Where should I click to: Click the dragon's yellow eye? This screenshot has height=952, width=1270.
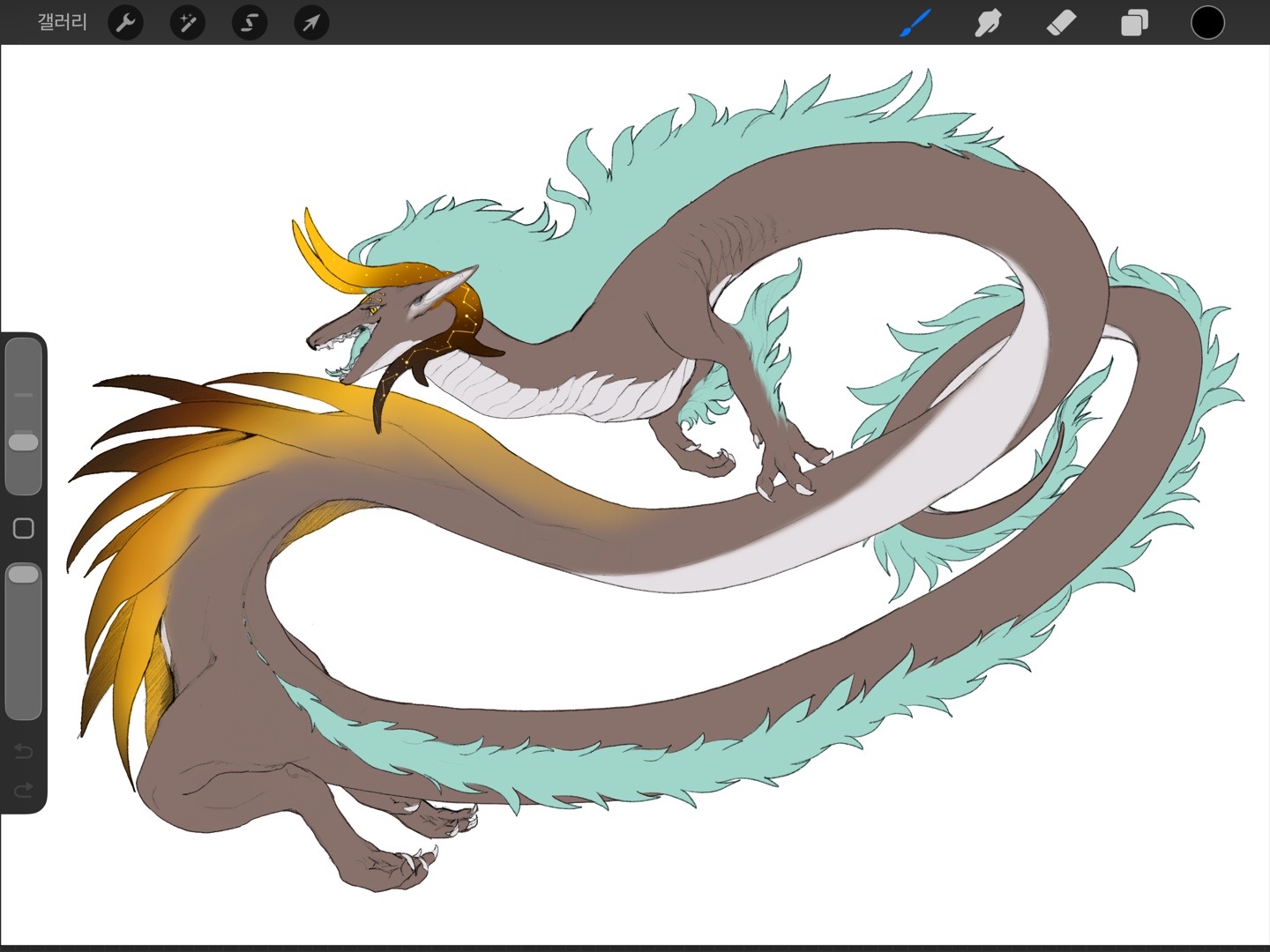click(x=373, y=309)
